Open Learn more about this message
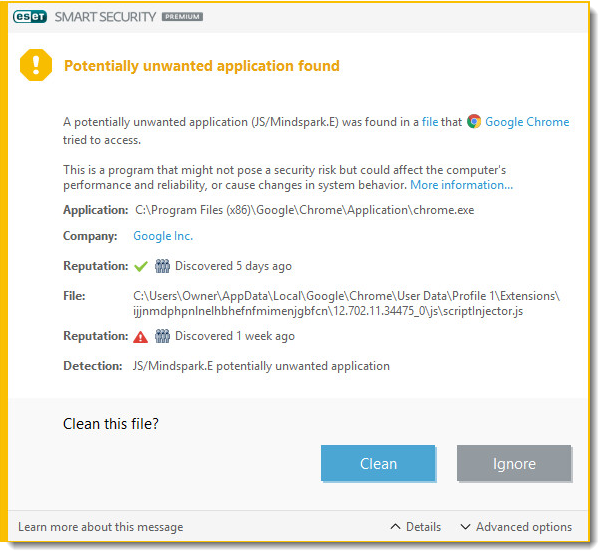 pyautogui.click(x=101, y=527)
